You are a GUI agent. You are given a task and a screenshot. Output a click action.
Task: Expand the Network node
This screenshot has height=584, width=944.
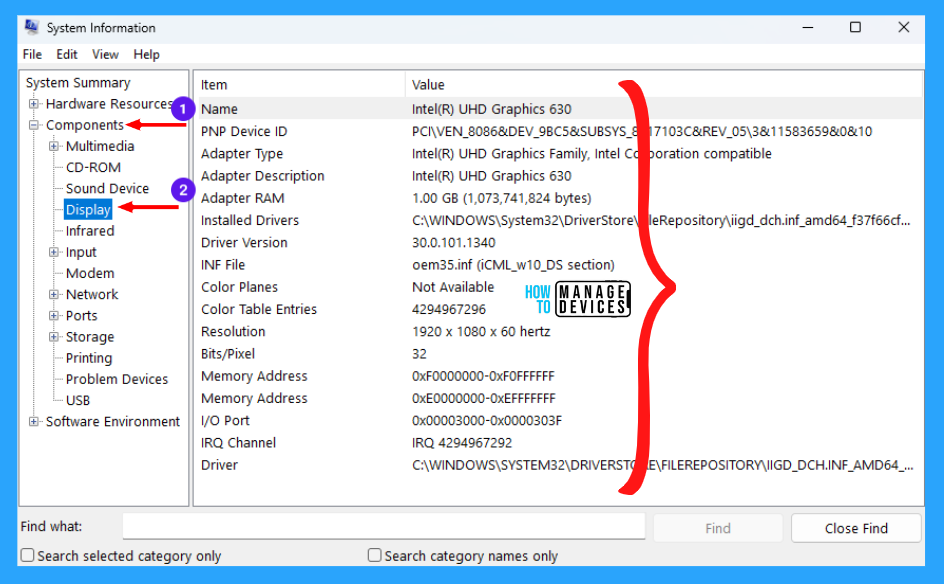tap(54, 294)
